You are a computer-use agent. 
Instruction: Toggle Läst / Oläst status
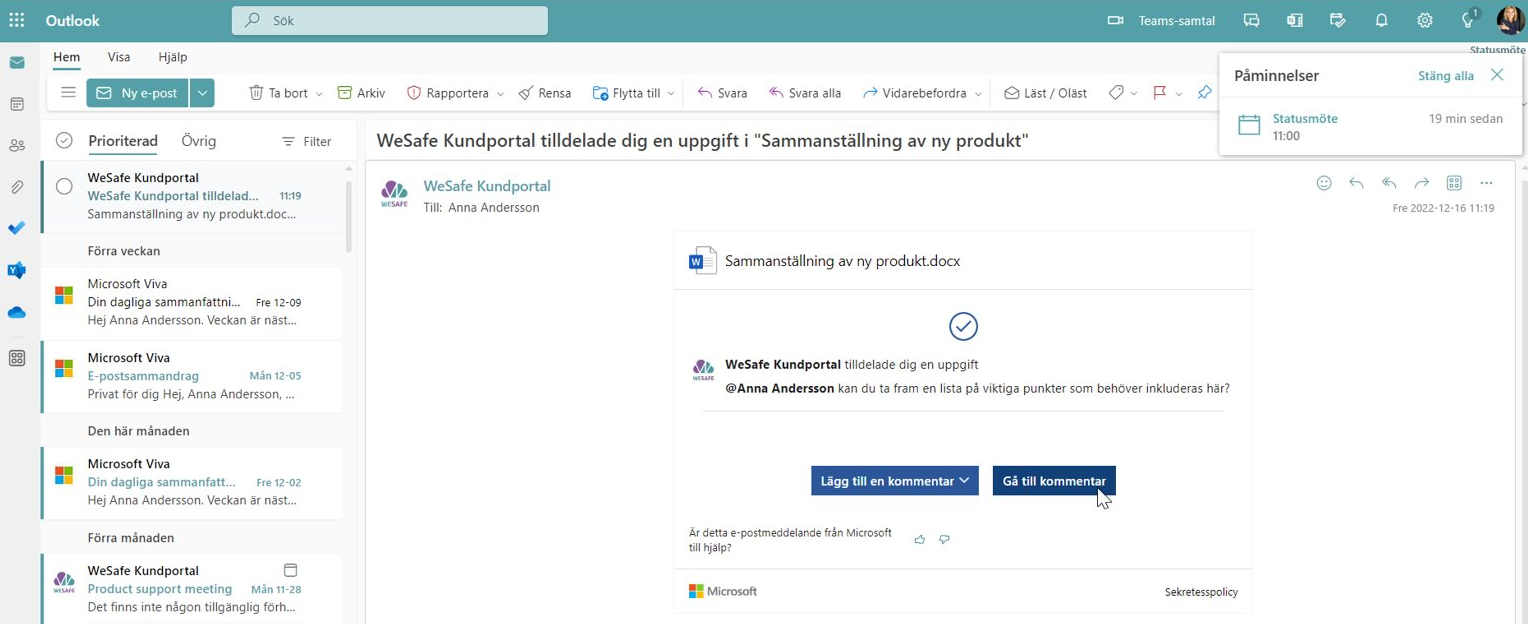1045,93
